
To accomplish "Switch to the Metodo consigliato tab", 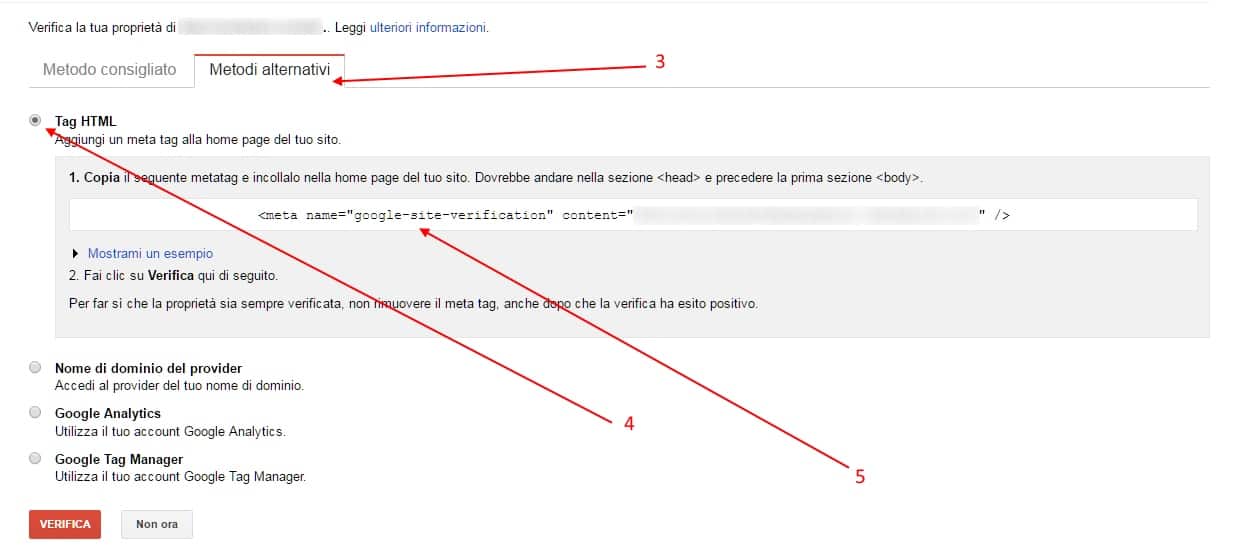I will point(109,70).
